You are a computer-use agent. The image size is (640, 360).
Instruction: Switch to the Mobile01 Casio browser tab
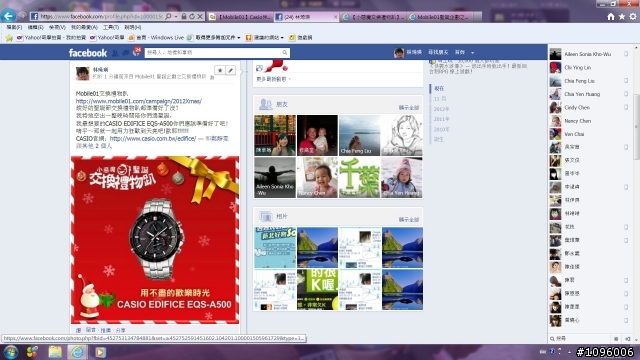tap(239, 17)
